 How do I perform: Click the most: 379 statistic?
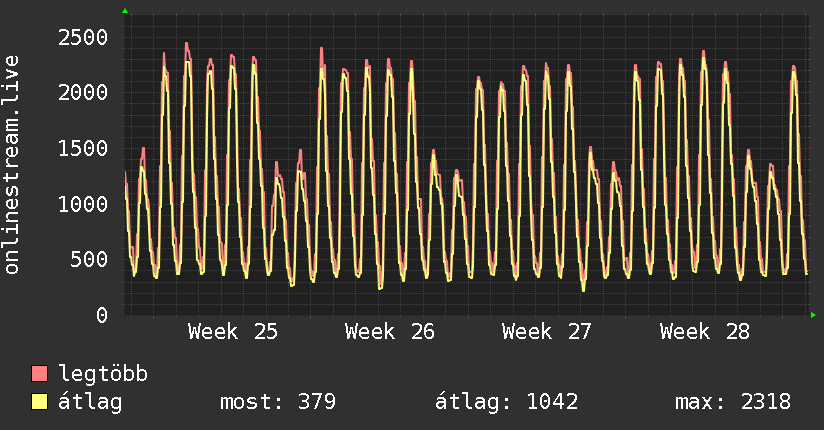(278, 402)
